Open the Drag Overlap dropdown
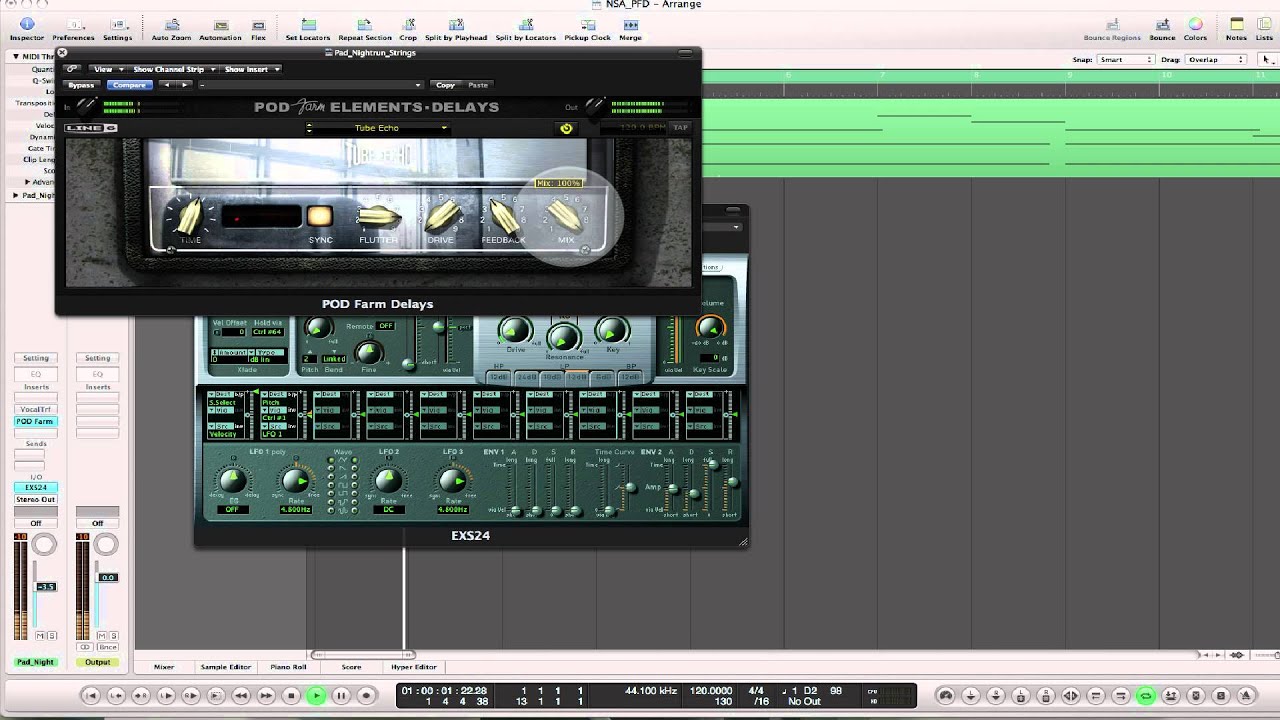The width and height of the screenshot is (1280, 720). pyautogui.click(x=1215, y=60)
